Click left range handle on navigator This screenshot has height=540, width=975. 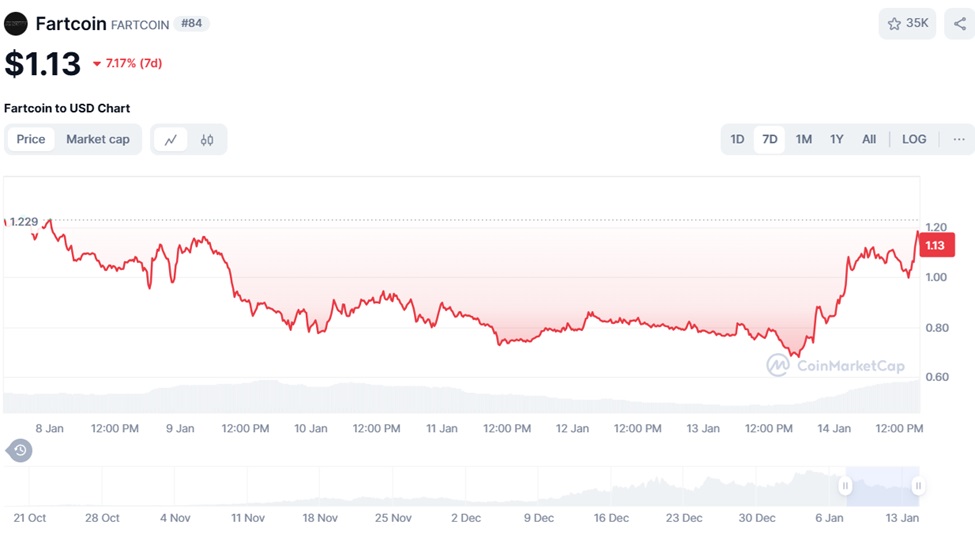pos(845,486)
